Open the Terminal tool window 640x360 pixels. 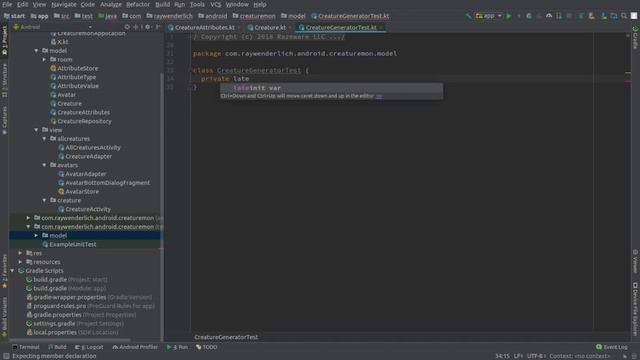pyautogui.click(x=26, y=347)
